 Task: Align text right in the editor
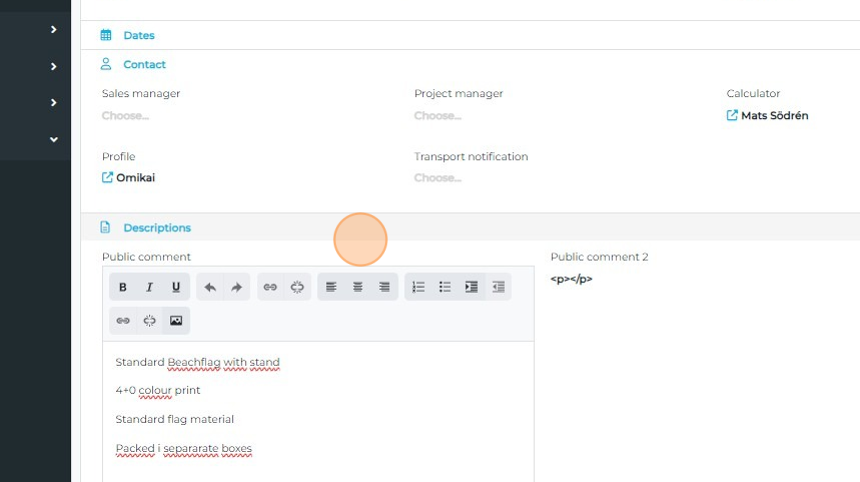[384, 287]
